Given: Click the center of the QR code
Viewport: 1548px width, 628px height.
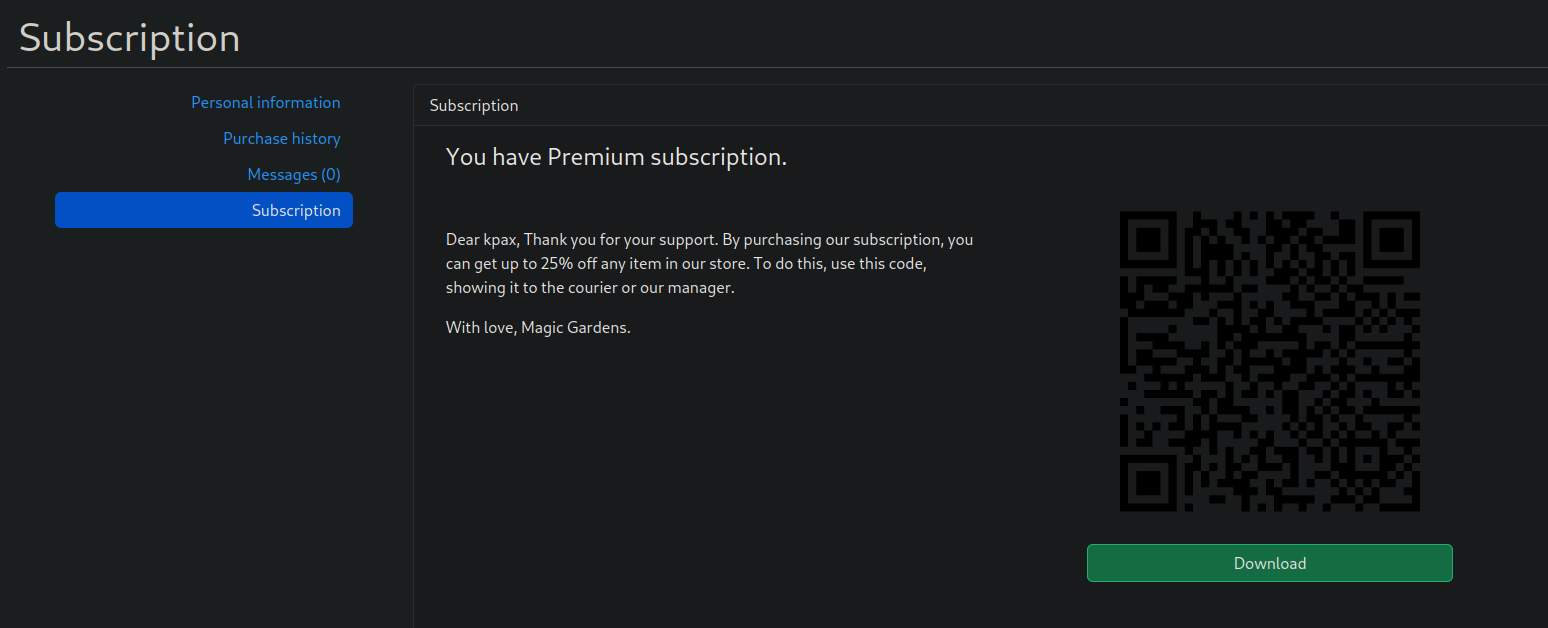Looking at the screenshot, I should coord(1269,361).
